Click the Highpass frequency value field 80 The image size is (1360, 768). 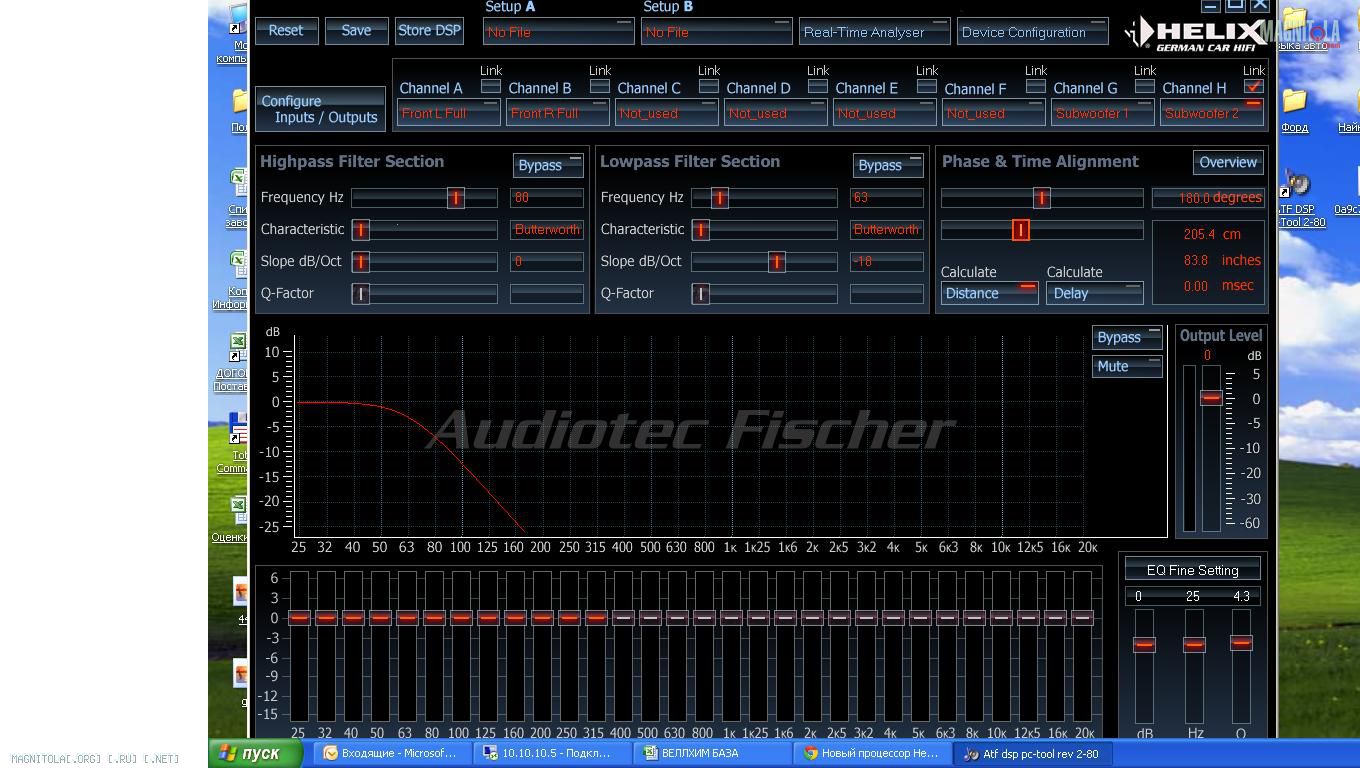(x=547, y=198)
